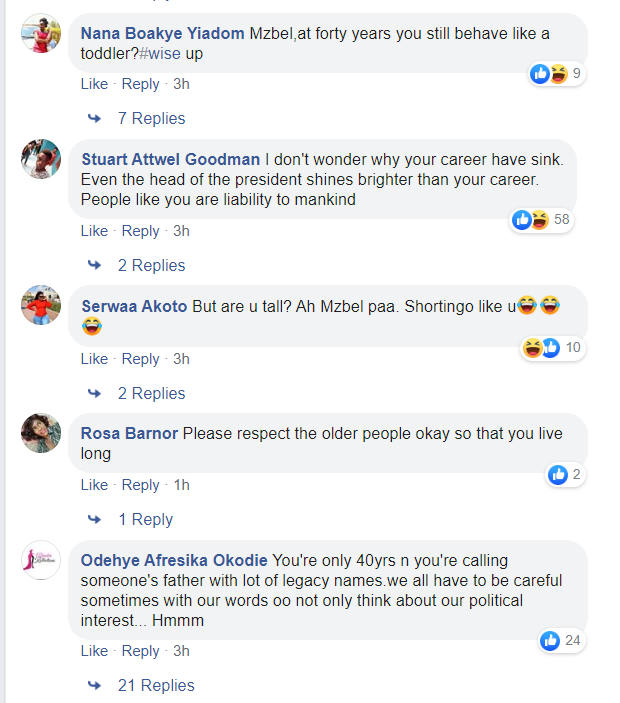Click the like reaction count of 24

(562, 640)
